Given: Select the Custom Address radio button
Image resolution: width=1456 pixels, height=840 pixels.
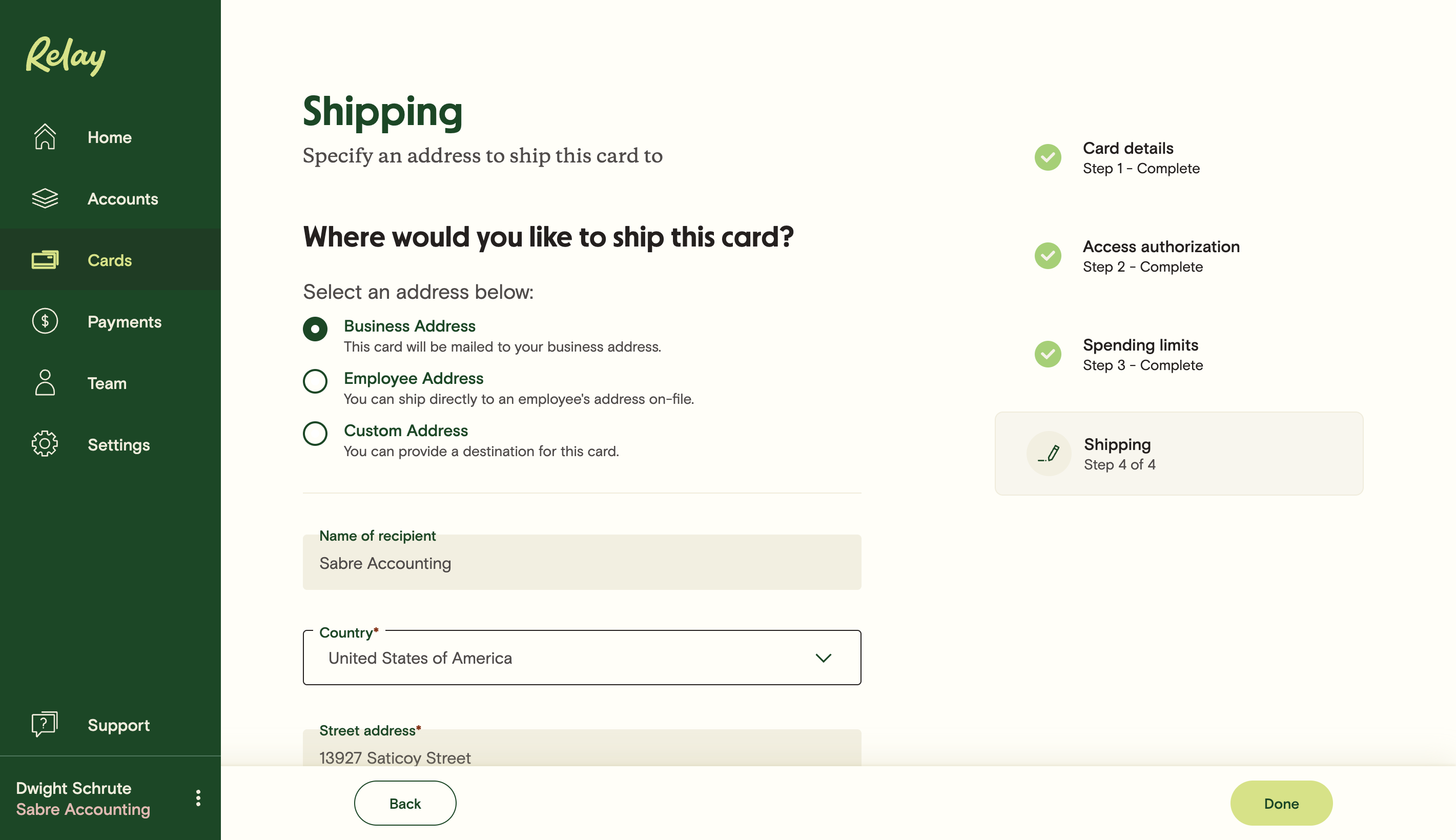Looking at the screenshot, I should [x=315, y=433].
